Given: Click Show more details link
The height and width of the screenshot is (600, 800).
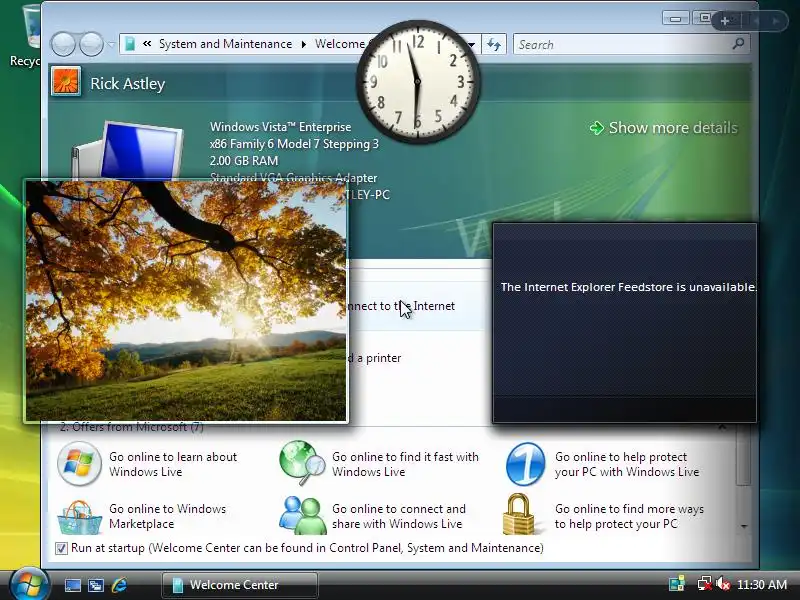Looking at the screenshot, I should click(x=673, y=128).
